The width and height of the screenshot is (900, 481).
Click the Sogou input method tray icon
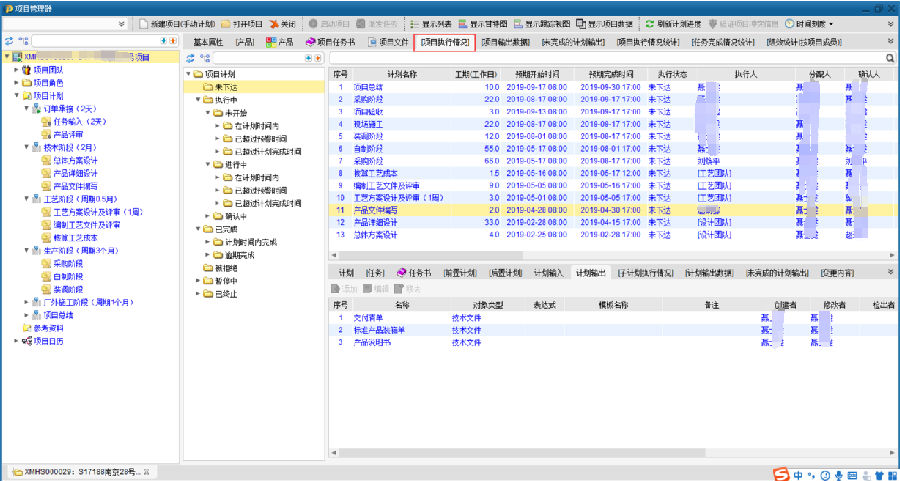(x=781, y=472)
